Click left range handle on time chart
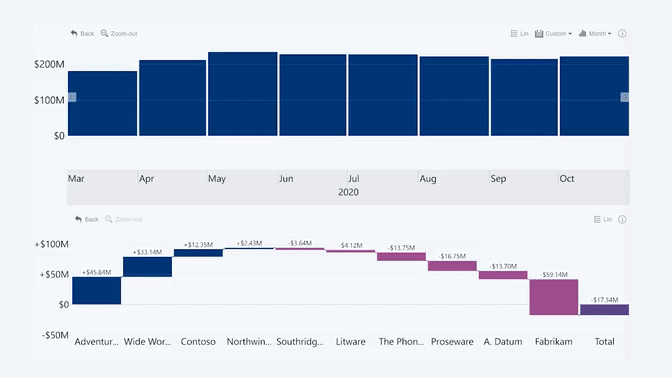The image size is (672, 378). 72,97
